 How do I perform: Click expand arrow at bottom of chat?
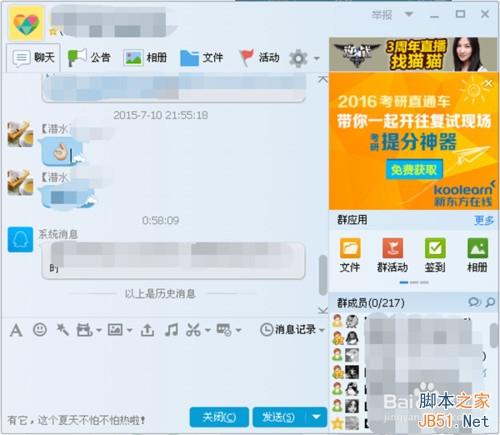[x=322, y=311]
